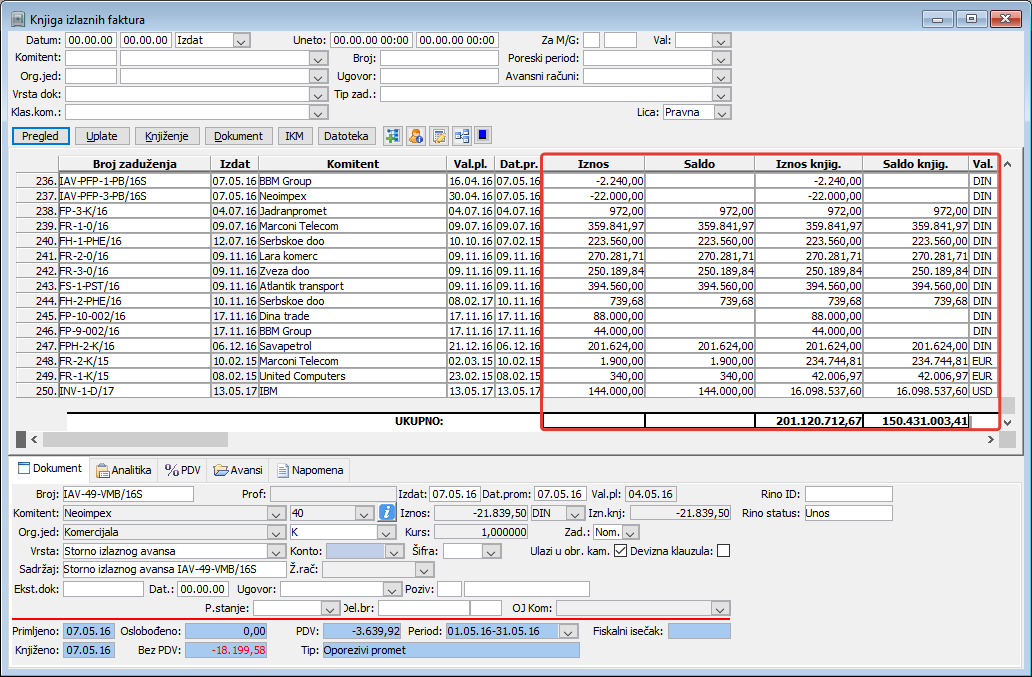Click the blue info icon beside Komitent
1032x677 pixels.
pos(388,513)
